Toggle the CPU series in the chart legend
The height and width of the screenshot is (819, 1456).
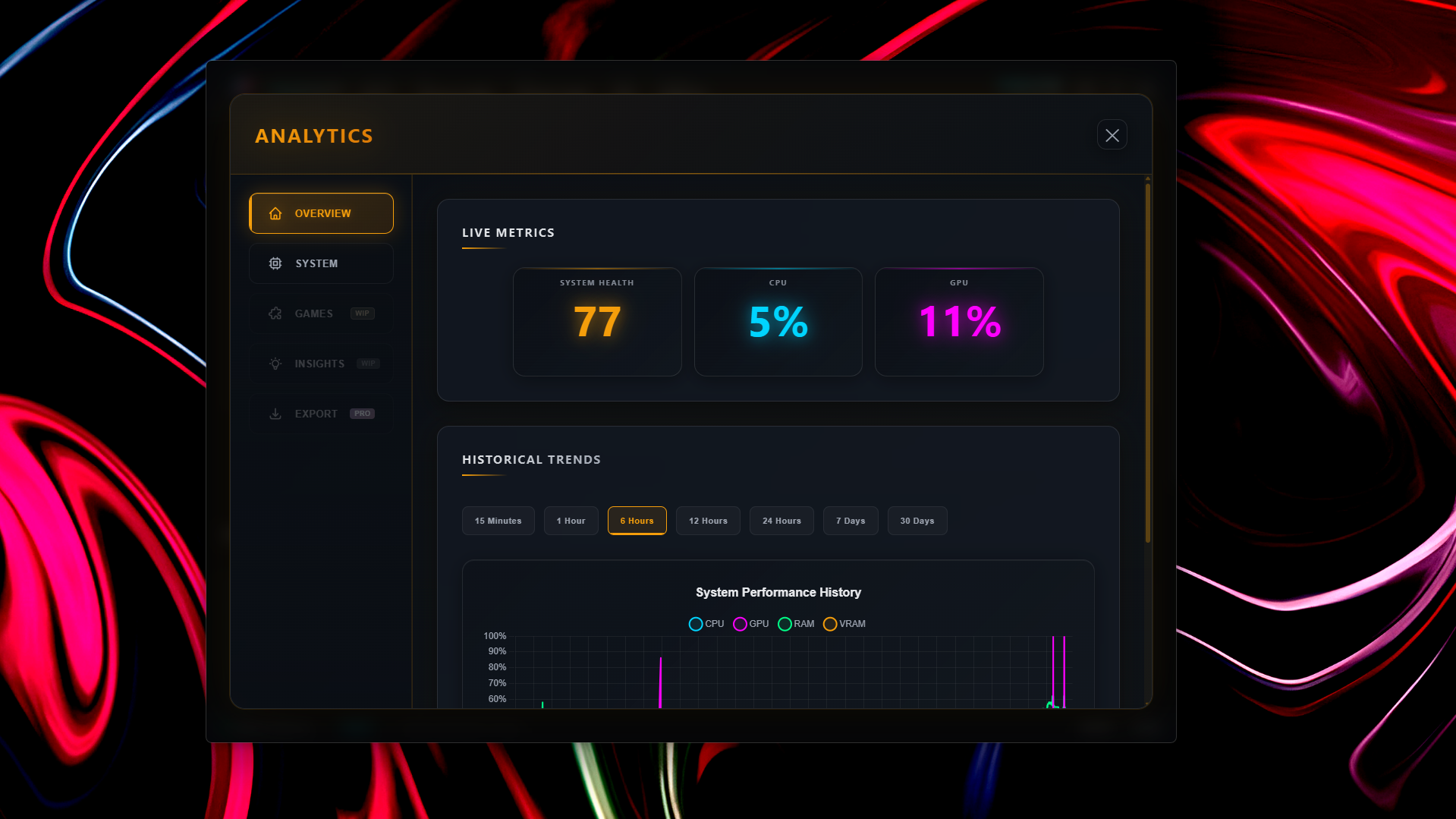click(x=695, y=623)
